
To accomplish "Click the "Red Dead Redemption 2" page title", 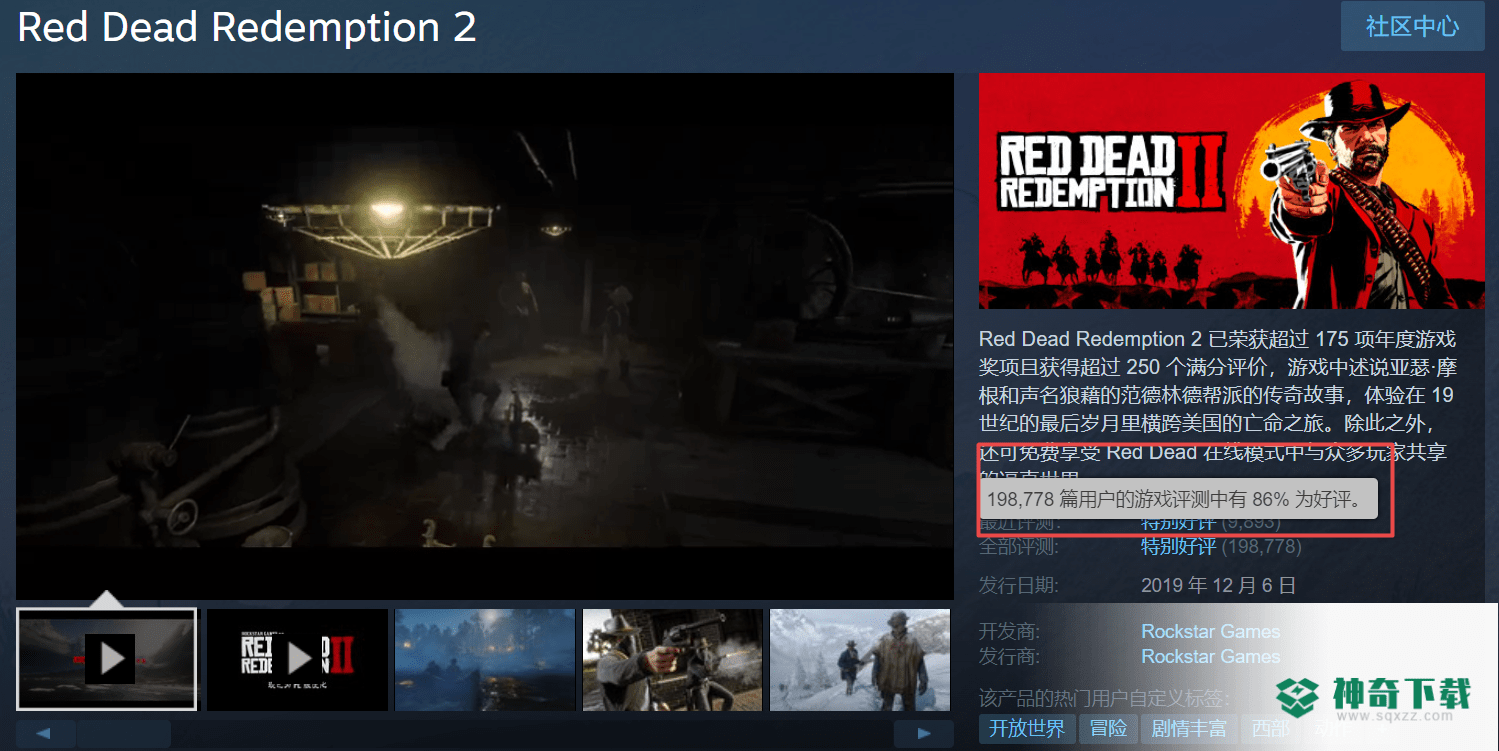I will pyautogui.click(x=247, y=28).
